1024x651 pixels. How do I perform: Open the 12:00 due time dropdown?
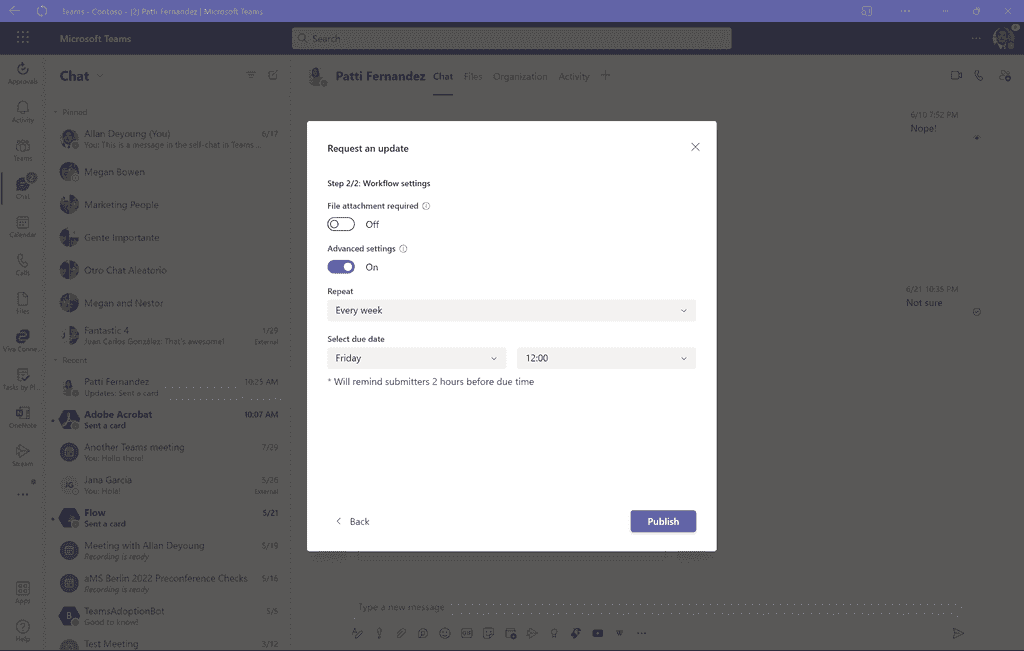pos(606,358)
